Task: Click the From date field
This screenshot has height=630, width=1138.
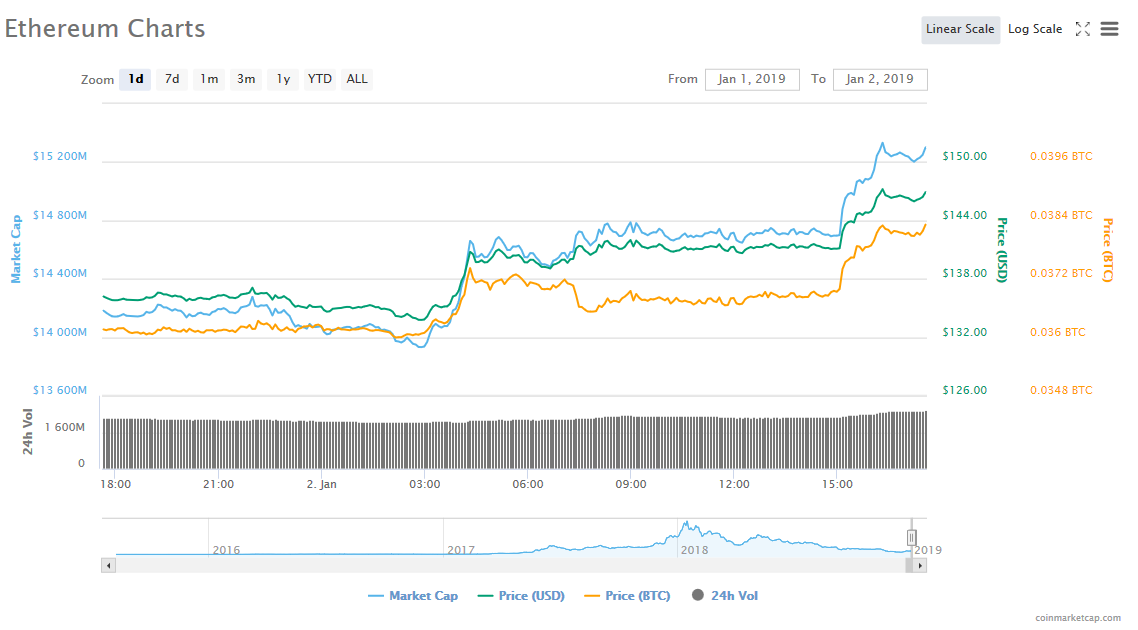Action: pyautogui.click(x=752, y=79)
